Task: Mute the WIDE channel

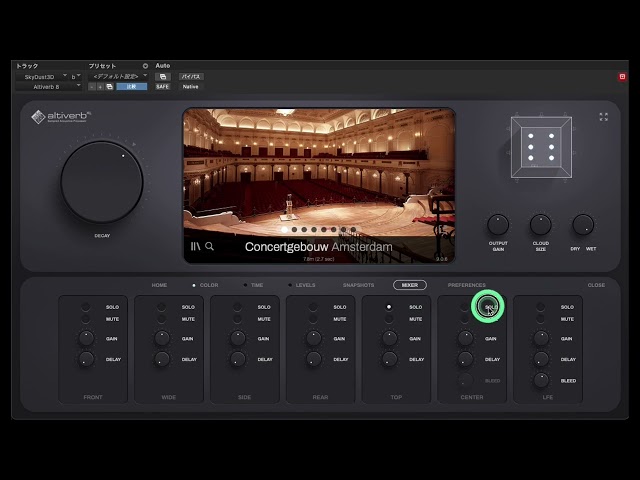Action: (161, 319)
